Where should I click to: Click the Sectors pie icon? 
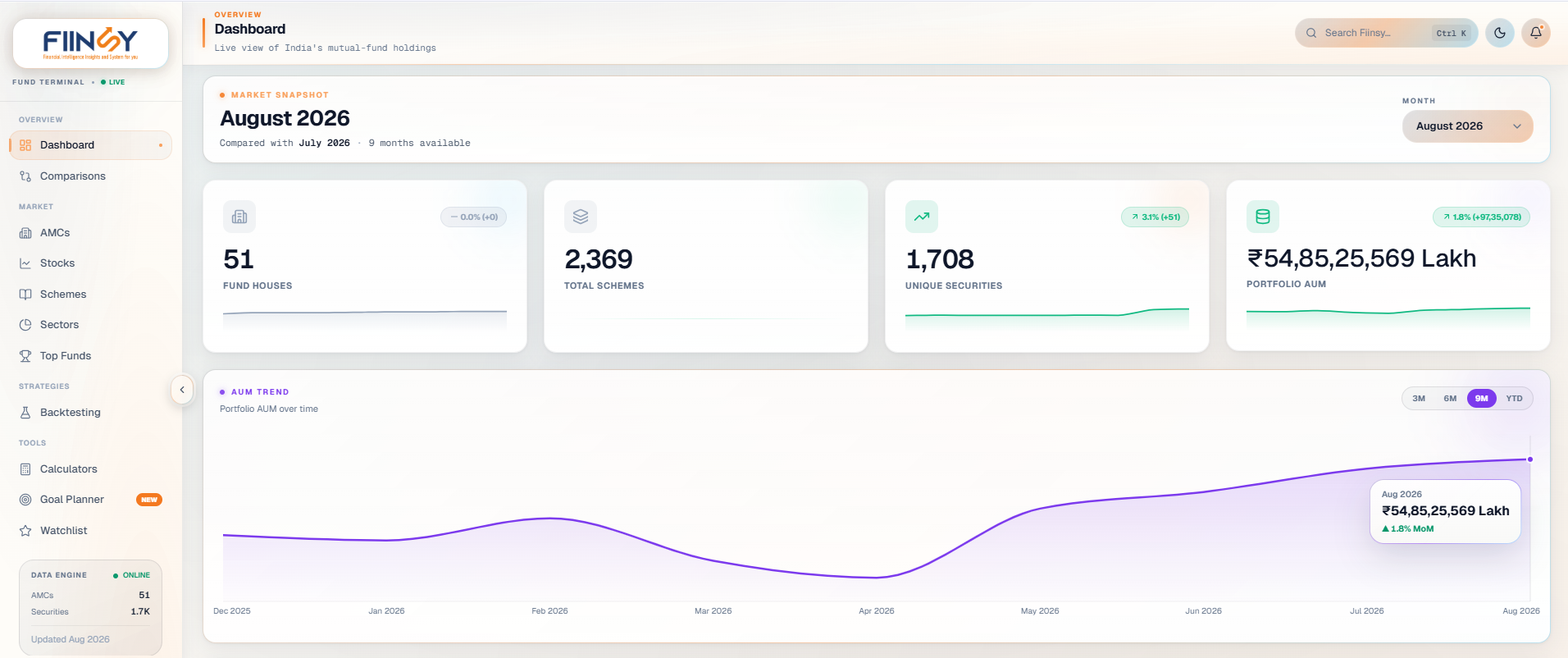25,325
